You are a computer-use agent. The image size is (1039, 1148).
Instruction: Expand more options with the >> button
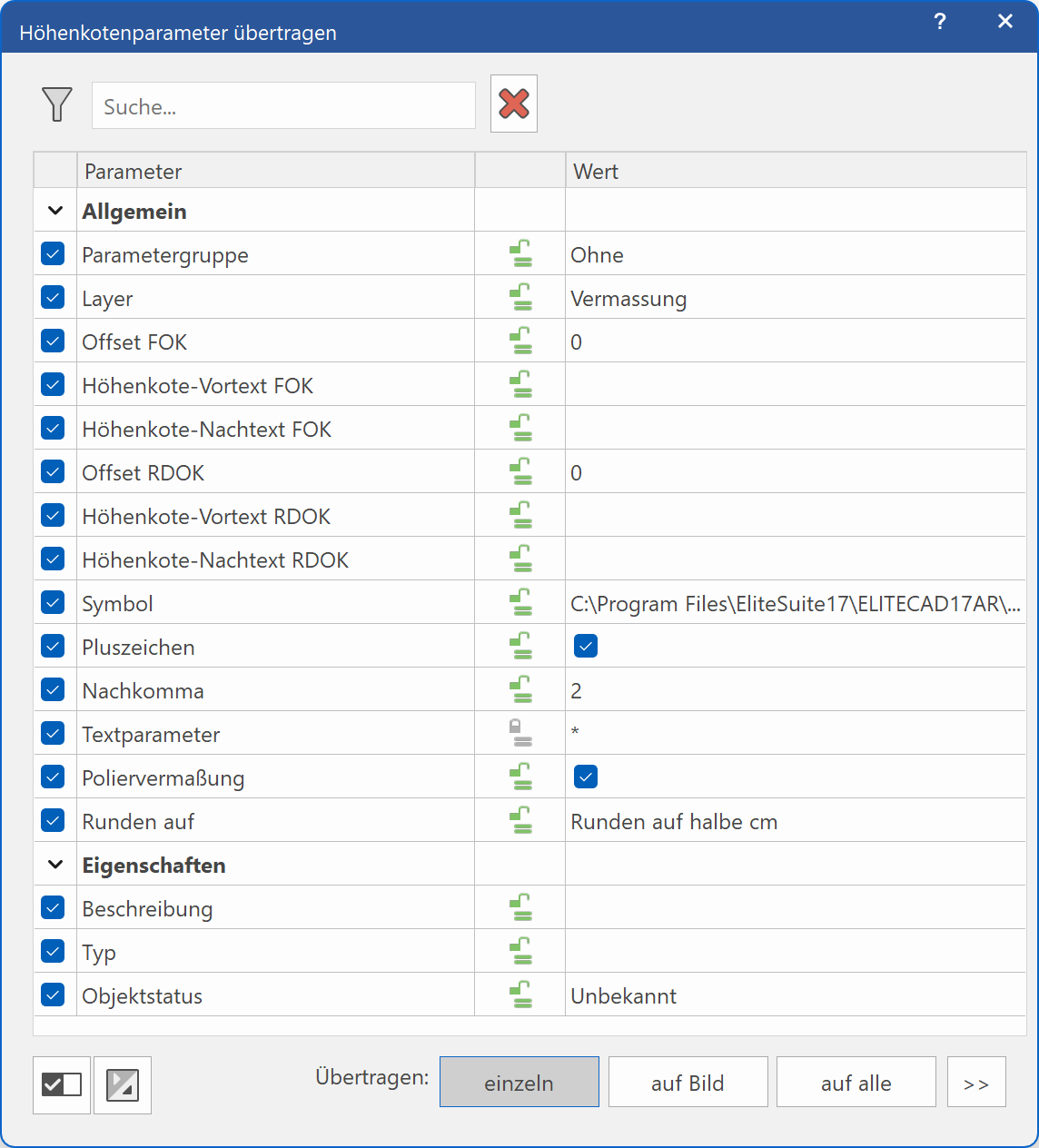(976, 1083)
